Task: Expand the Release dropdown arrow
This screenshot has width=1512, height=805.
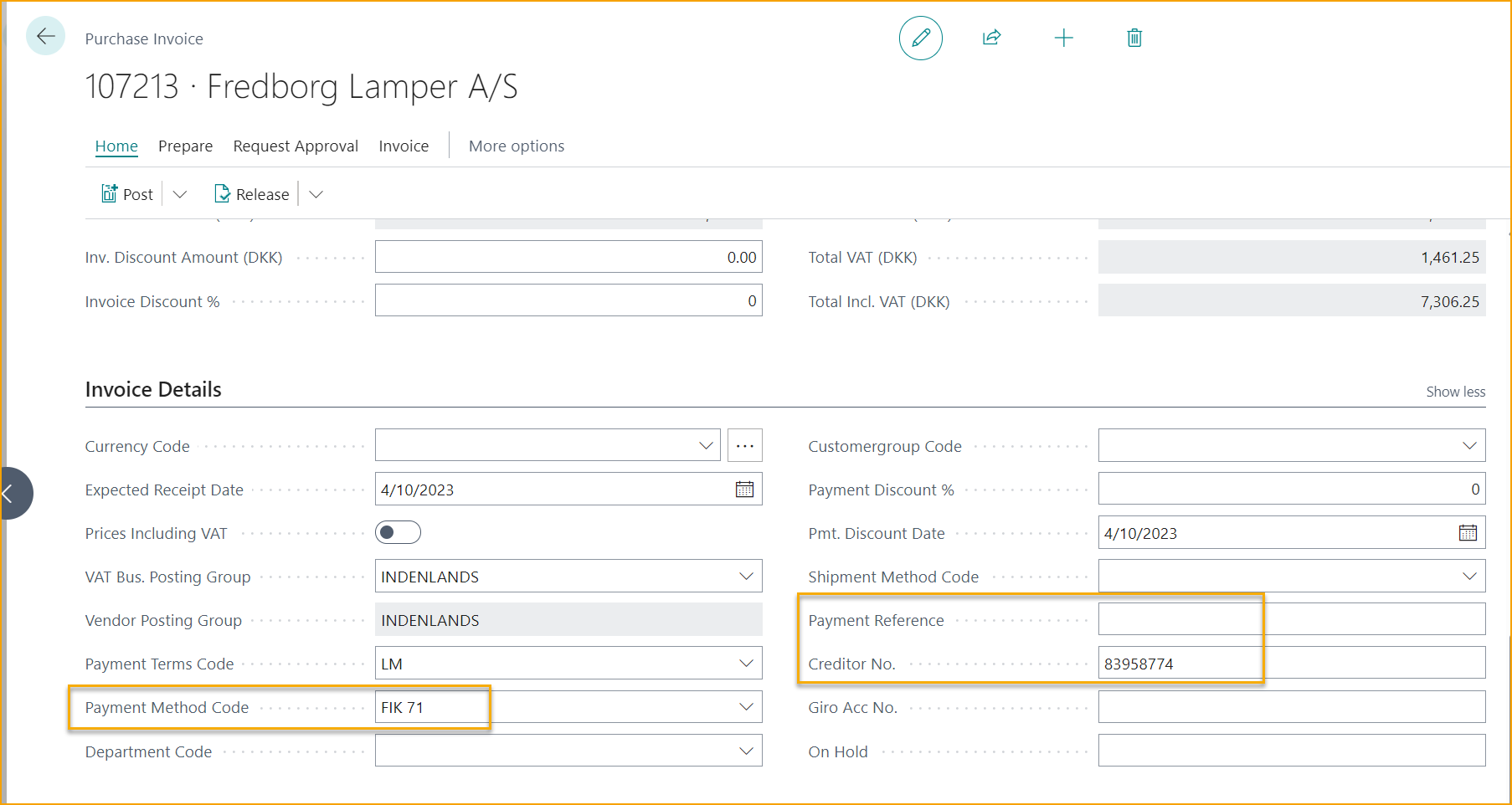Action: 316,194
